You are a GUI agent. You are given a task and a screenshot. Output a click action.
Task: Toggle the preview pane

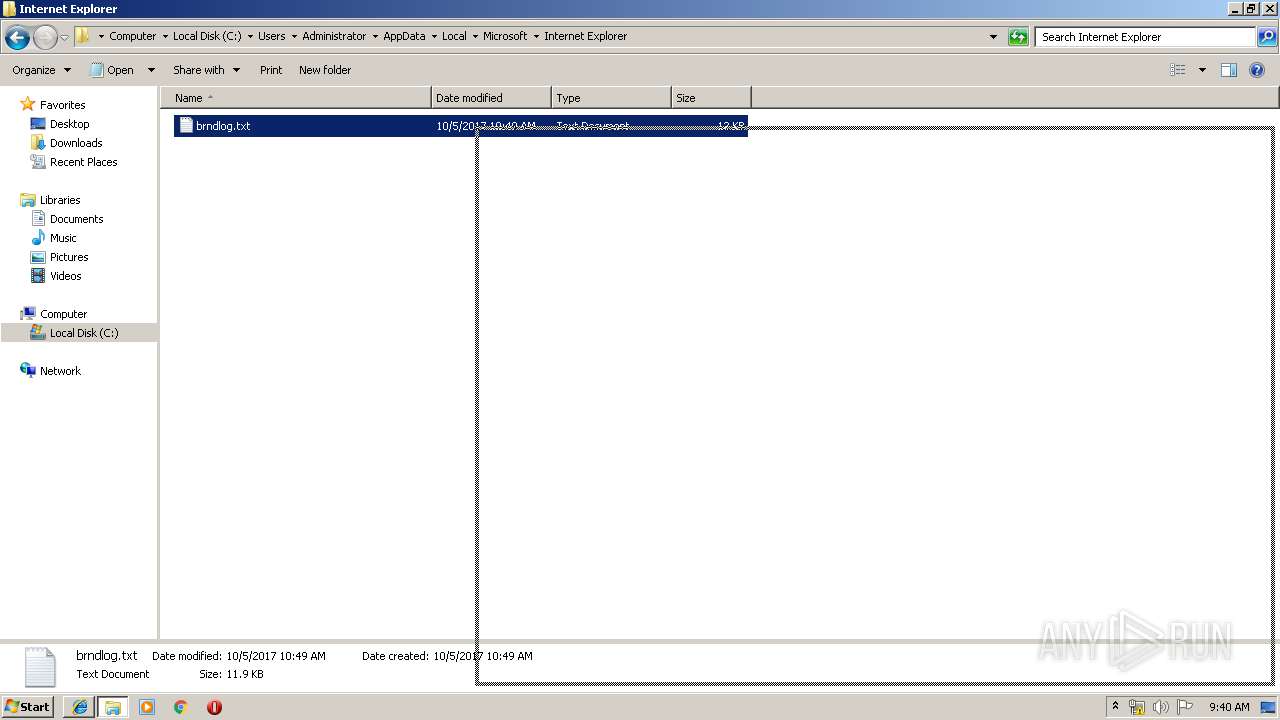pyautogui.click(x=1229, y=70)
